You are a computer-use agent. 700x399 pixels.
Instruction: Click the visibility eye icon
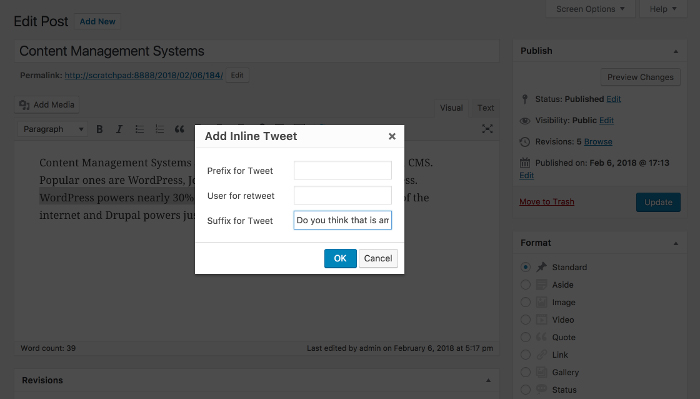coord(525,121)
